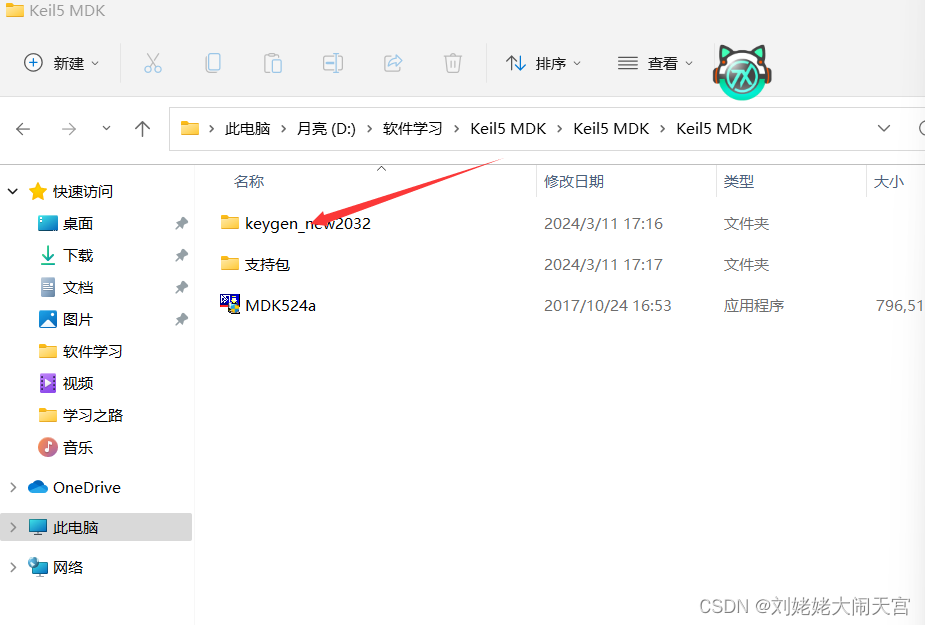The image size is (925, 625).
Task: Select 此电脑 in the address breadcrumb
Action: point(247,129)
